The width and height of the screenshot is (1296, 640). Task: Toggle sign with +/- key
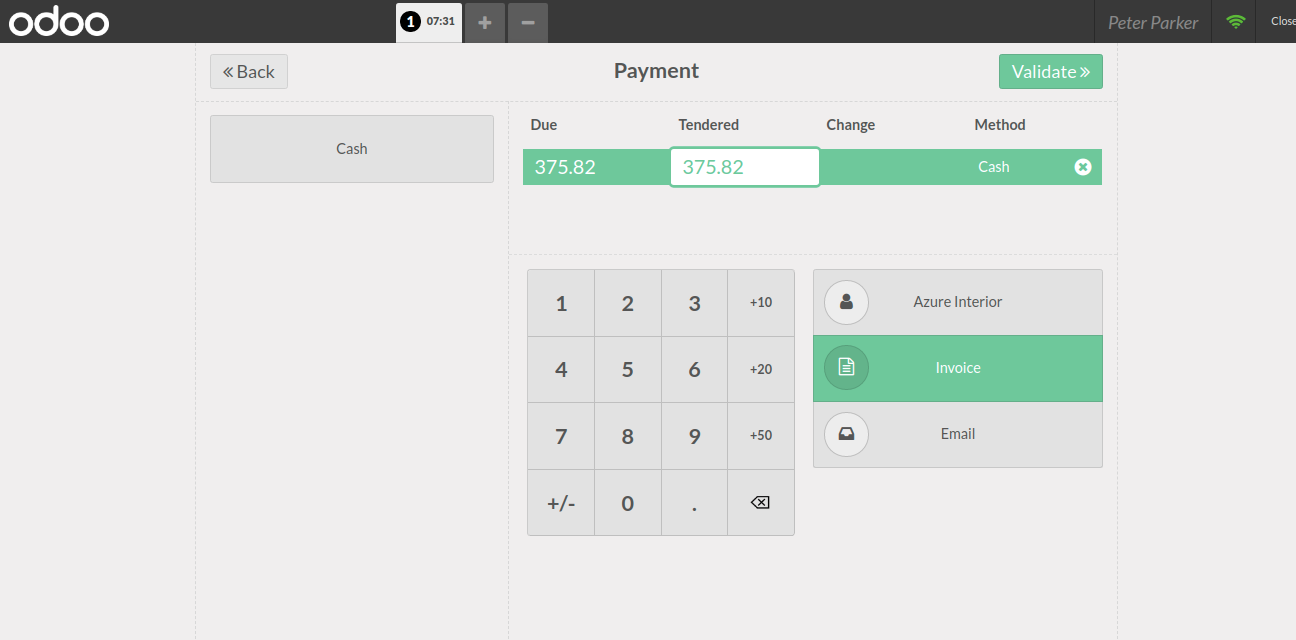[561, 503]
